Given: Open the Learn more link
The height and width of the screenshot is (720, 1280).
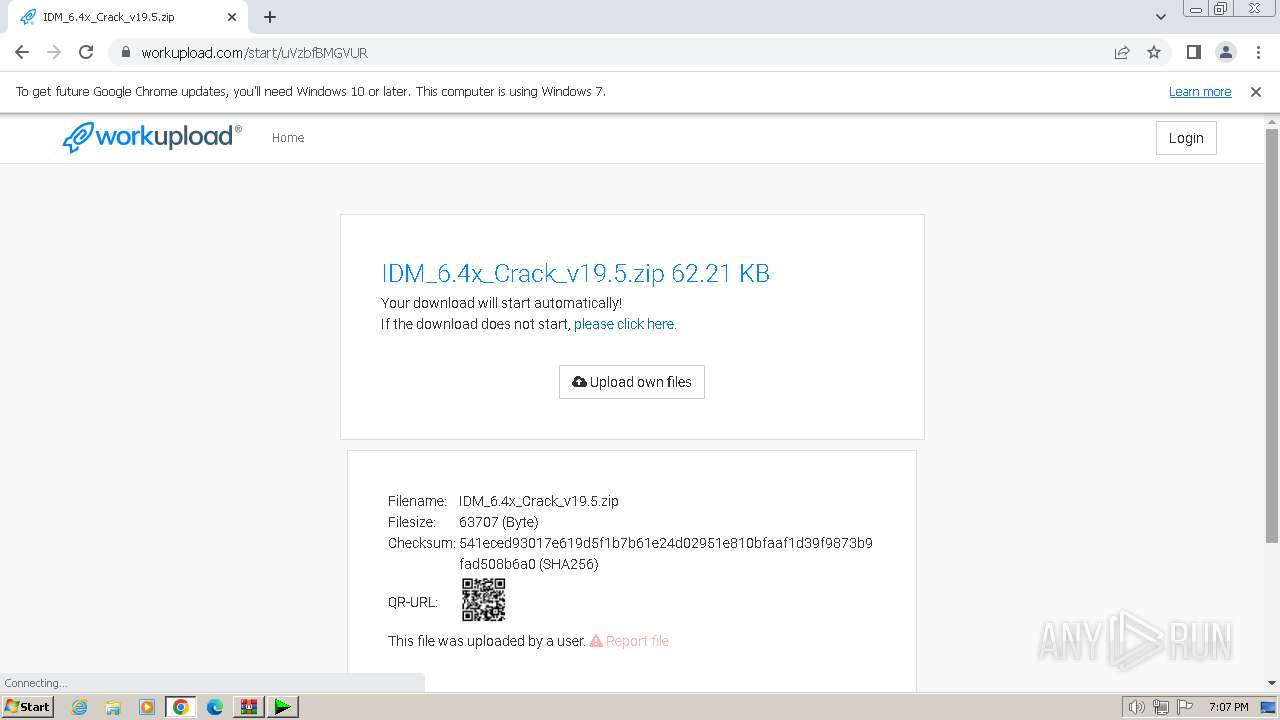Looking at the screenshot, I should tap(1200, 91).
